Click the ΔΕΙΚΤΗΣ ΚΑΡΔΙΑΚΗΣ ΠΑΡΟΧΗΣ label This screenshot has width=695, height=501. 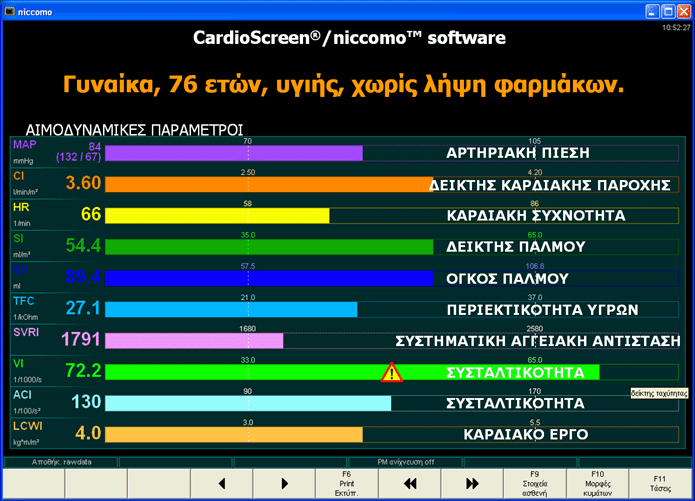point(550,185)
